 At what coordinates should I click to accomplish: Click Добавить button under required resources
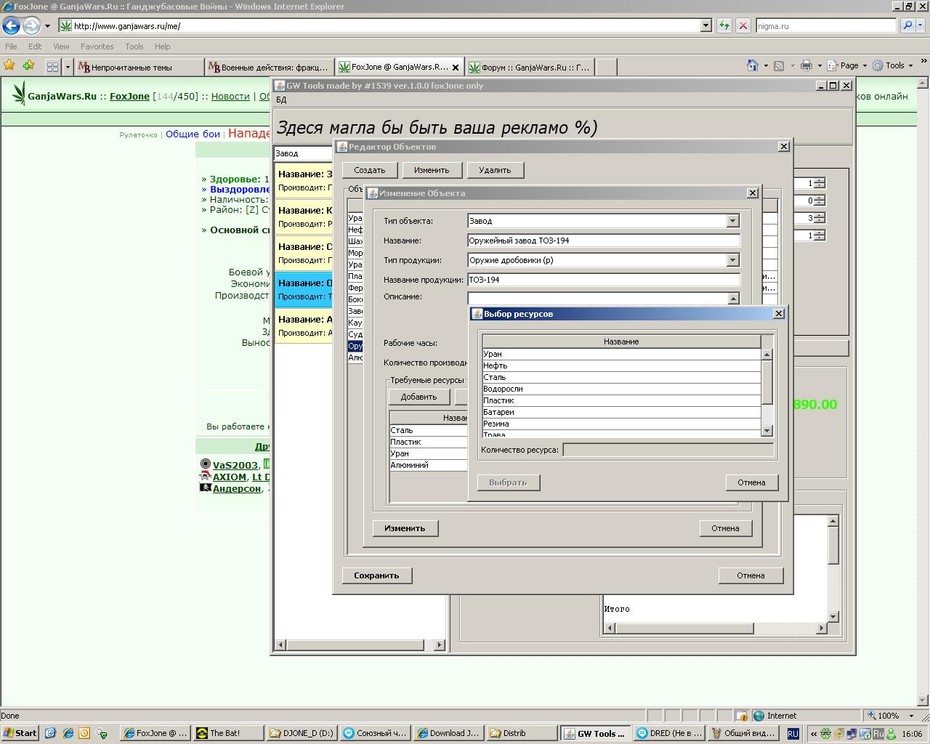coord(419,397)
